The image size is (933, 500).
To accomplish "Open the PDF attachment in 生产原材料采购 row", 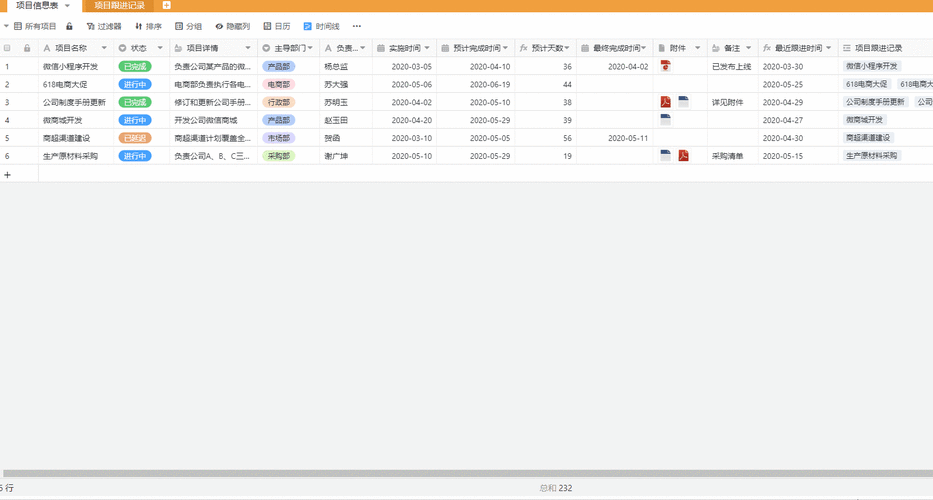I will pyautogui.click(x=684, y=155).
